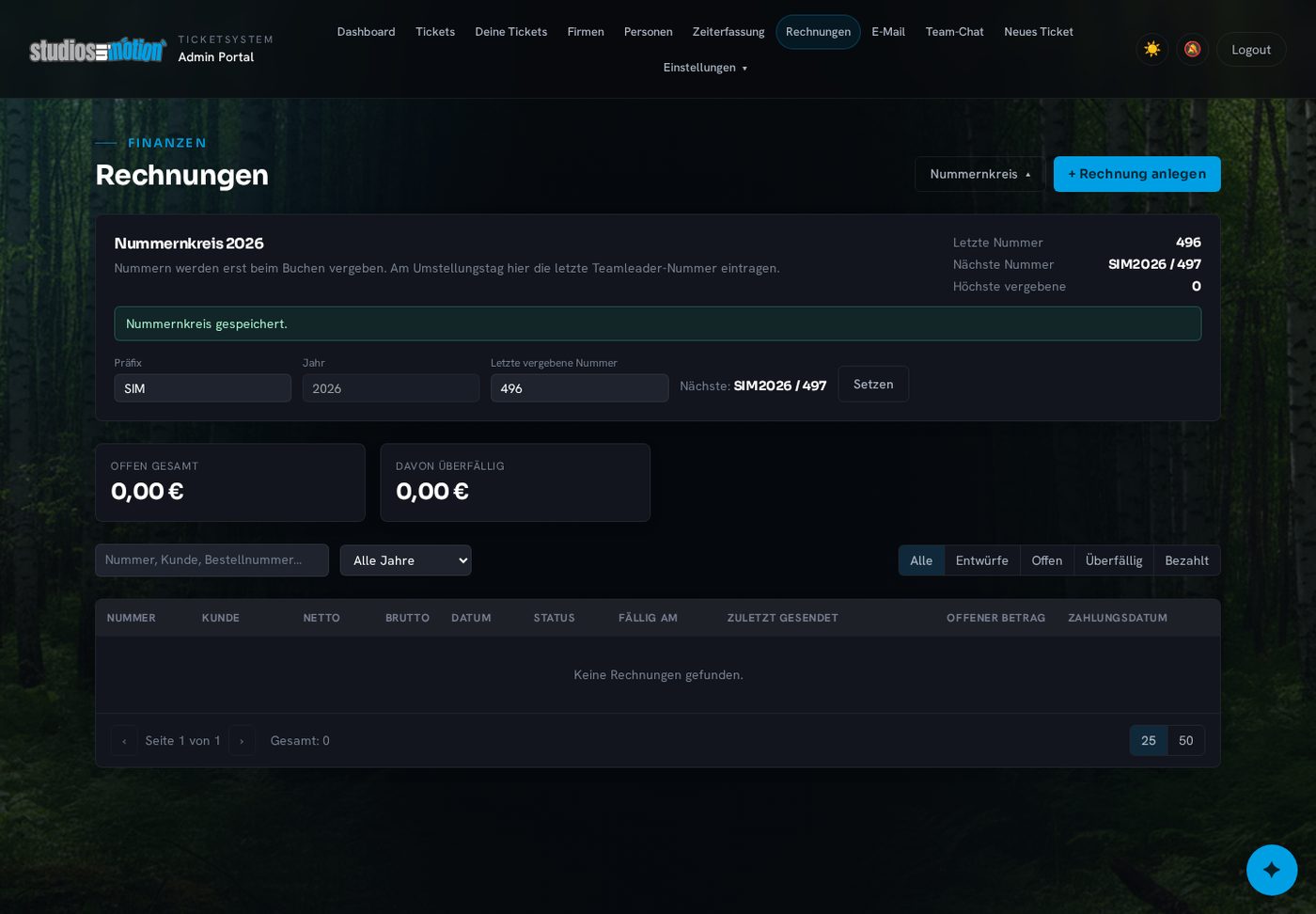The width and height of the screenshot is (1316, 914).
Task: Filter invoices by Alle
Action: (921, 560)
